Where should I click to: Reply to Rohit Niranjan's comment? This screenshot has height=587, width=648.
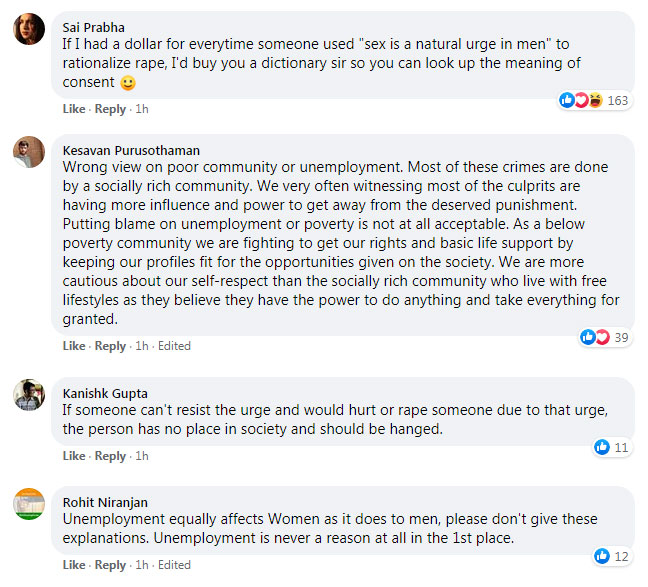(x=110, y=565)
